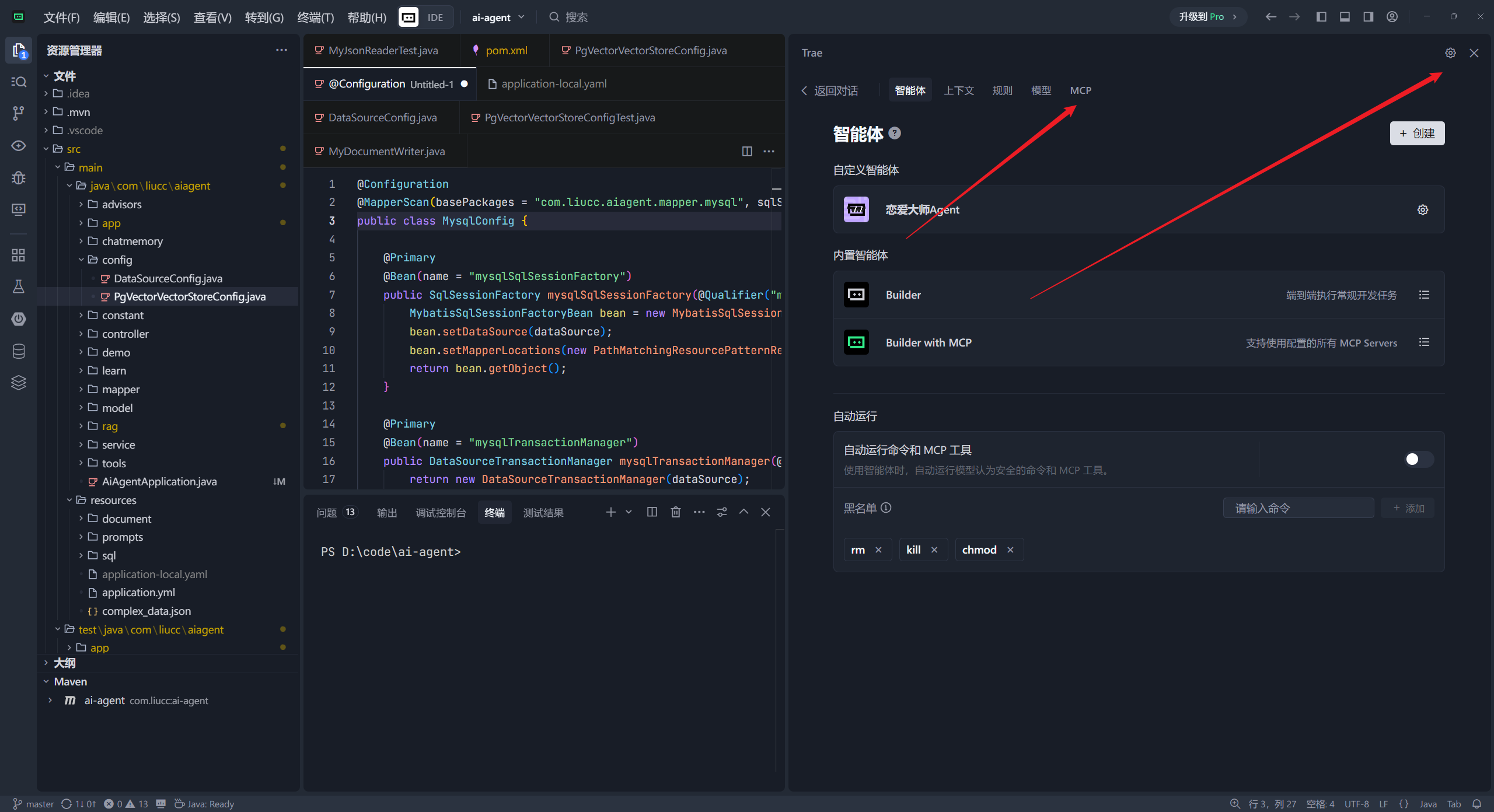Maximize the terminal panel with up chevron
The height and width of the screenshot is (812, 1494).
[x=744, y=512]
